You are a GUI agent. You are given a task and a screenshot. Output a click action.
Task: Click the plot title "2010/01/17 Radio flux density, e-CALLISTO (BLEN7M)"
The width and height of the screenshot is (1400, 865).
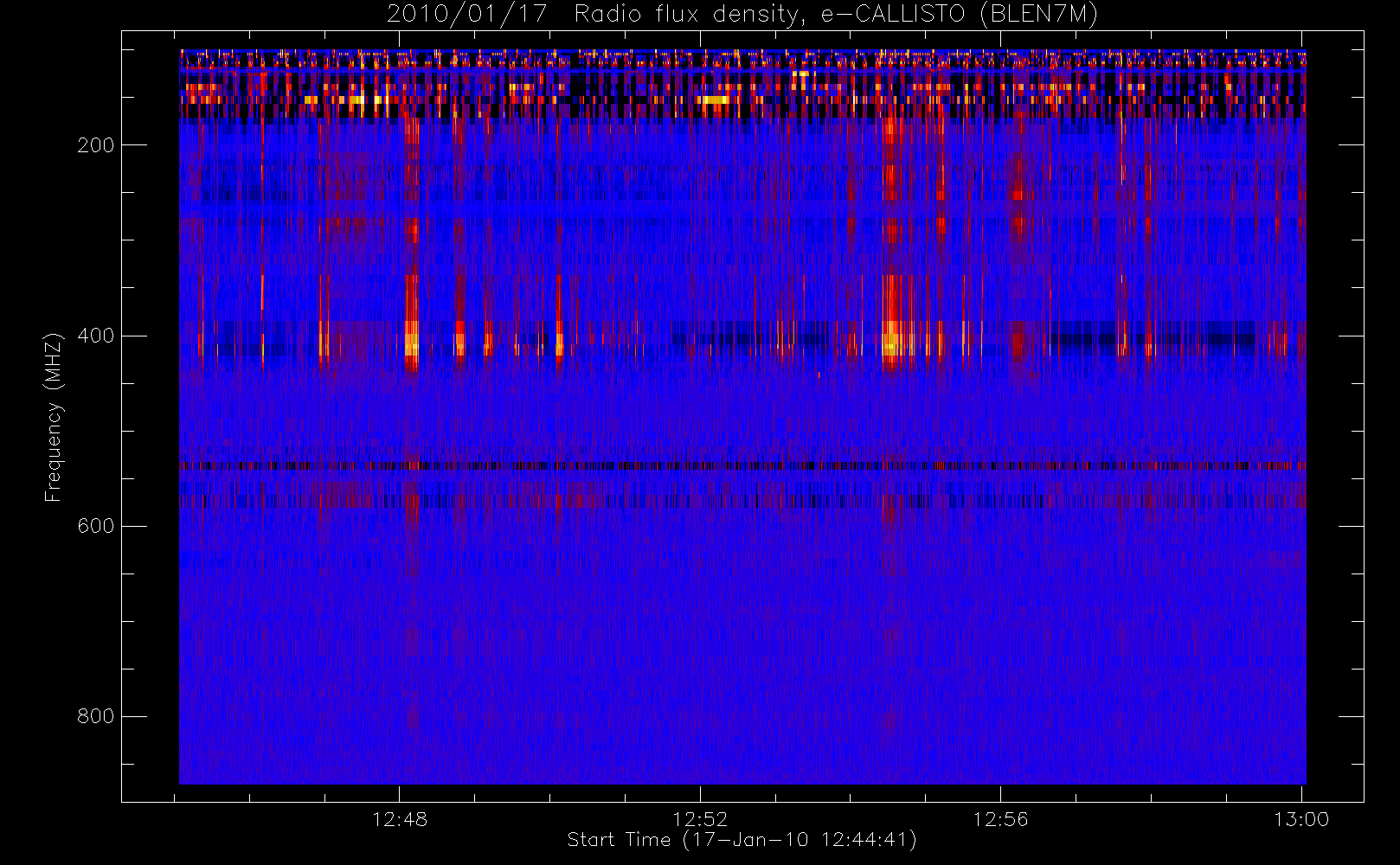(742, 15)
